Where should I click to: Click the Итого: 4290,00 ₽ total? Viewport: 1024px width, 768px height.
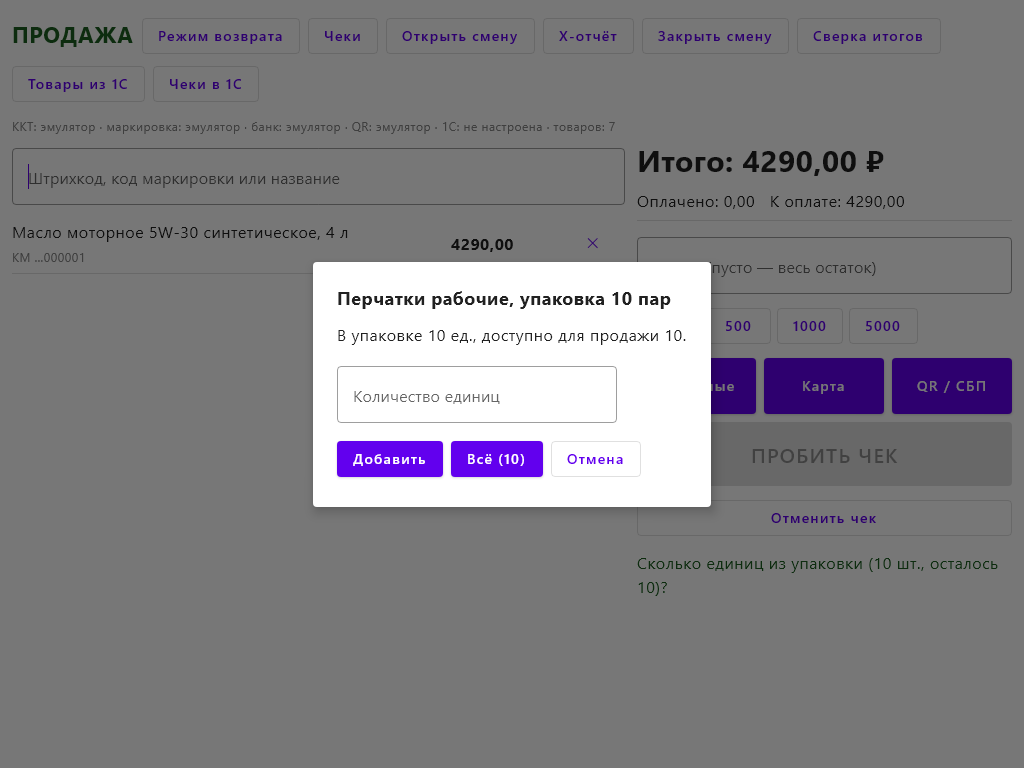click(760, 162)
